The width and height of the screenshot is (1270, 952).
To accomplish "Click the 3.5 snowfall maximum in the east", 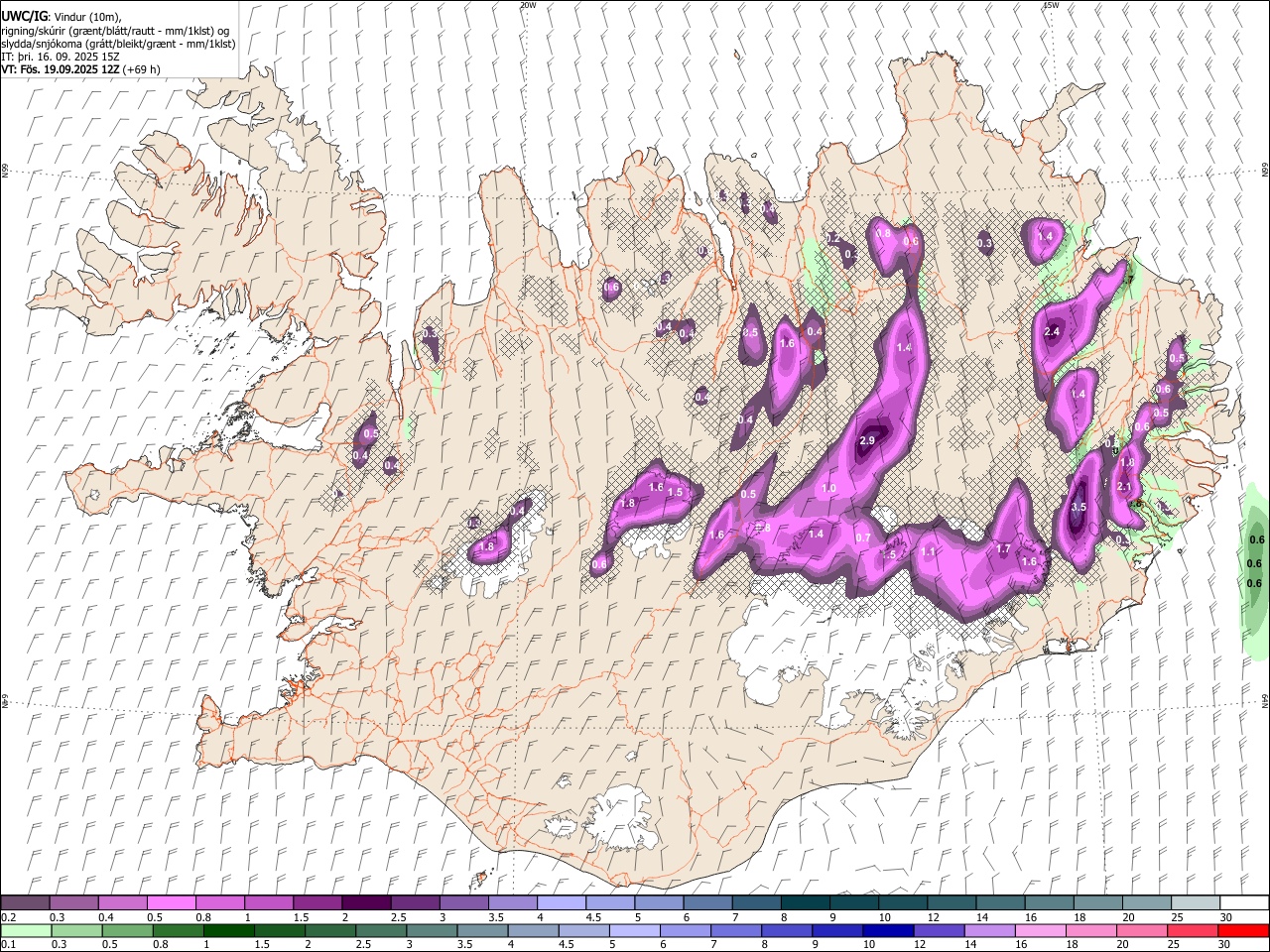I will click(1079, 507).
